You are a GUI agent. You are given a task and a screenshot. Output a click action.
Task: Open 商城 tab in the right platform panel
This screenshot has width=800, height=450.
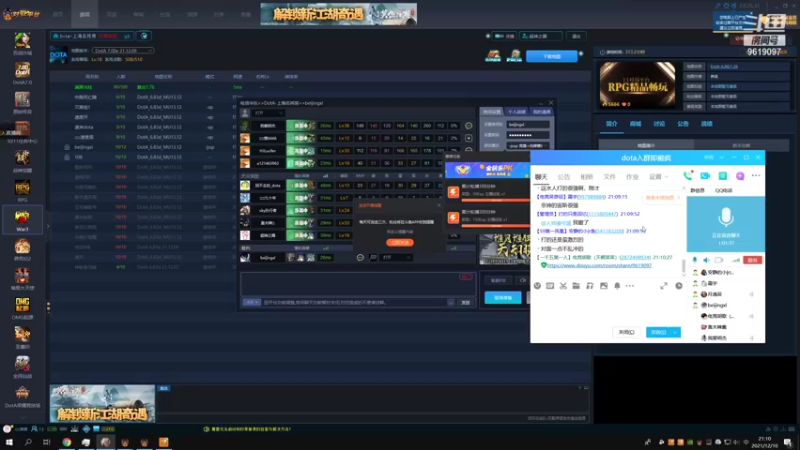click(x=635, y=124)
